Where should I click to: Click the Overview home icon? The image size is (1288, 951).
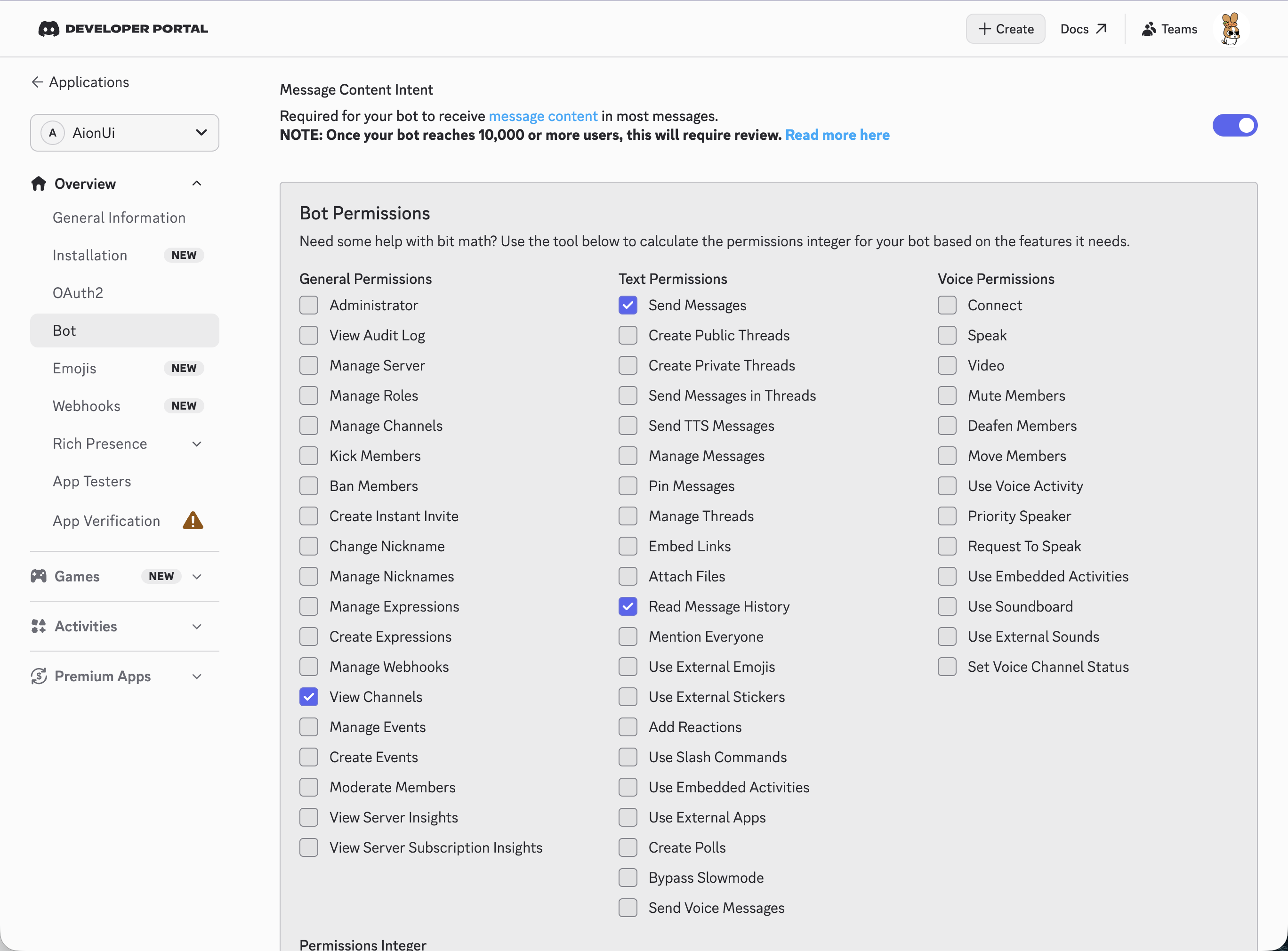click(x=39, y=184)
